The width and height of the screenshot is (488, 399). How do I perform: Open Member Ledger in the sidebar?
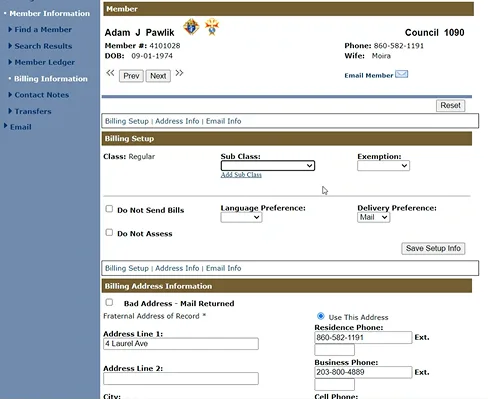(x=45, y=62)
